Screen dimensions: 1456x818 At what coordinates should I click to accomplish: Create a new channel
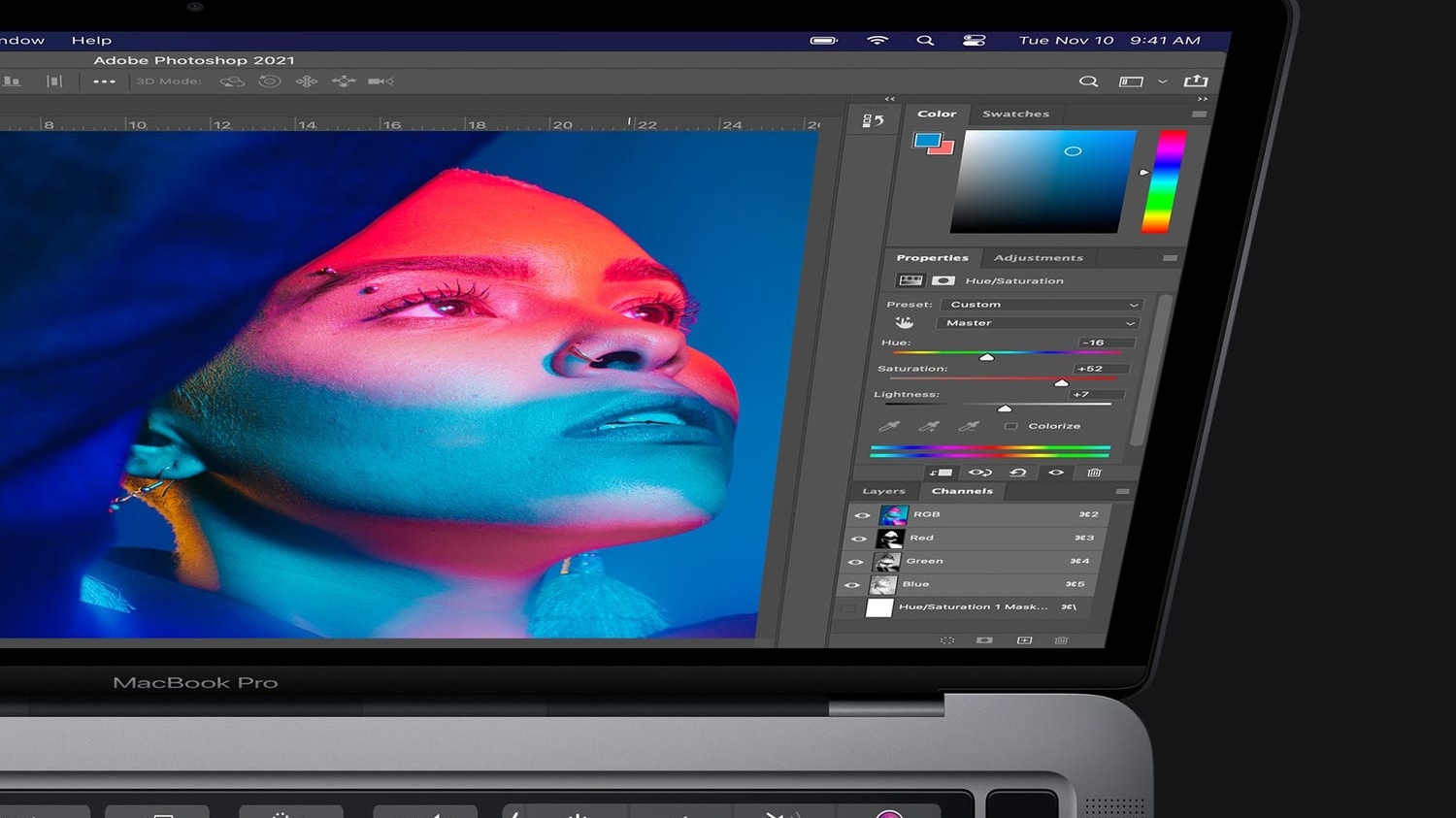(1024, 640)
